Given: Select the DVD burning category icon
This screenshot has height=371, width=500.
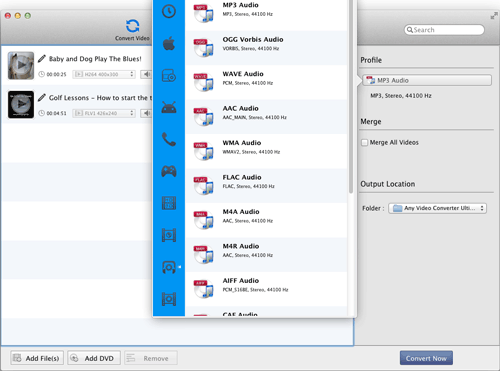Looking at the screenshot, I should 169,75.
